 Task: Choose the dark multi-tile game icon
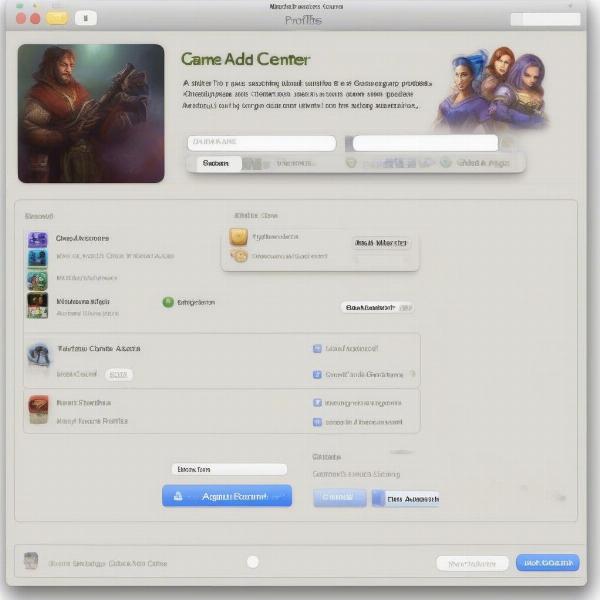pos(38,305)
